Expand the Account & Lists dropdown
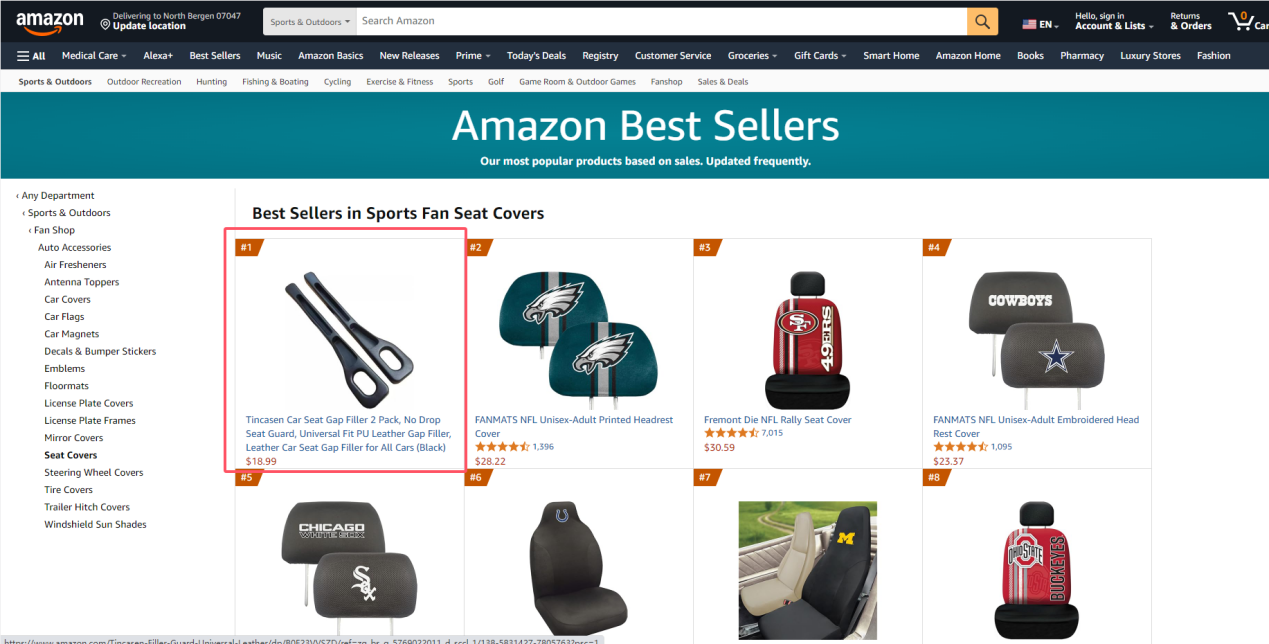 (1114, 21)
